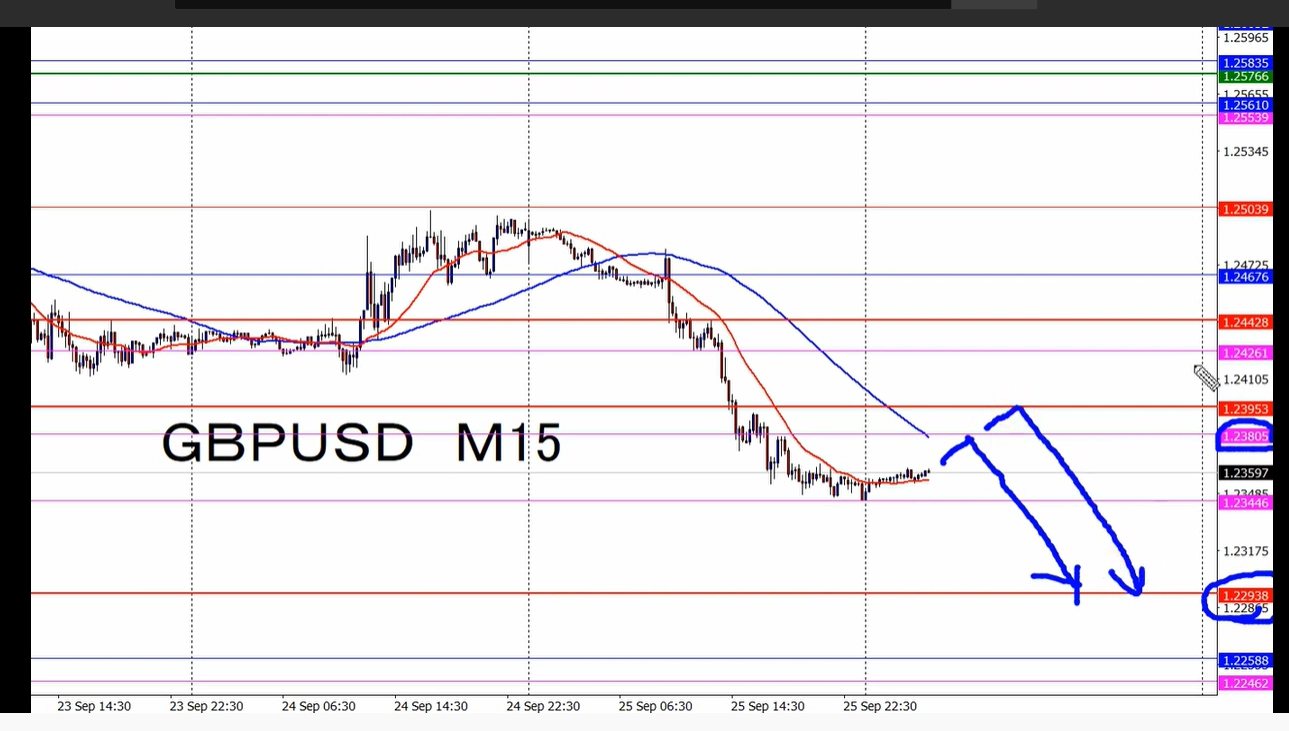Click the magenta 1.23446 price label
Image resolution: width=1289 pixels, height=731 pixels.
(1244, 503)
